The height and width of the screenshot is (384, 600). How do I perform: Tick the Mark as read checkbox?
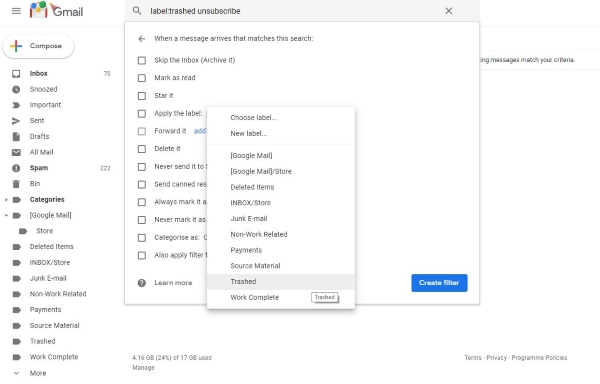(x=142, y=78)
